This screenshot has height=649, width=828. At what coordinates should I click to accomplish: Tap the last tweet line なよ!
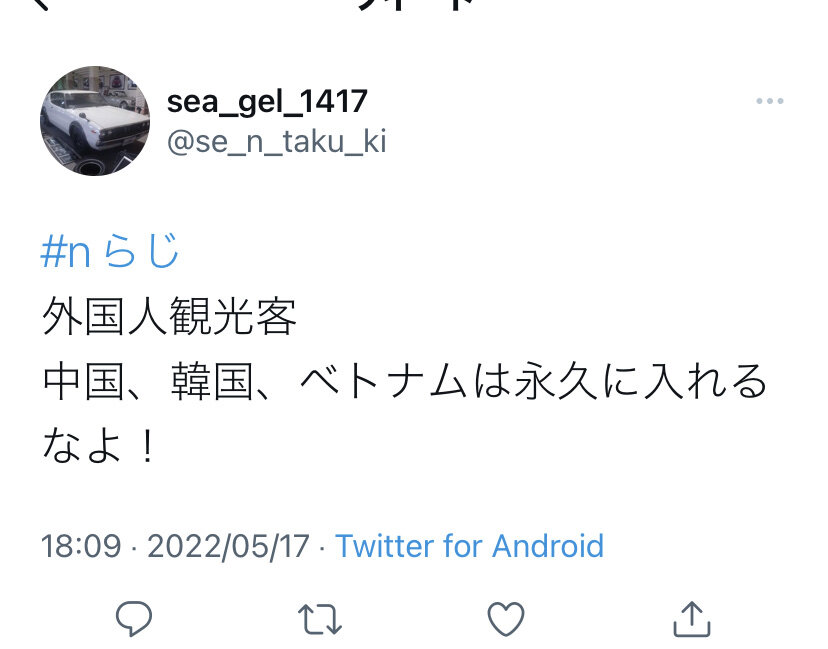coord(99,446)
